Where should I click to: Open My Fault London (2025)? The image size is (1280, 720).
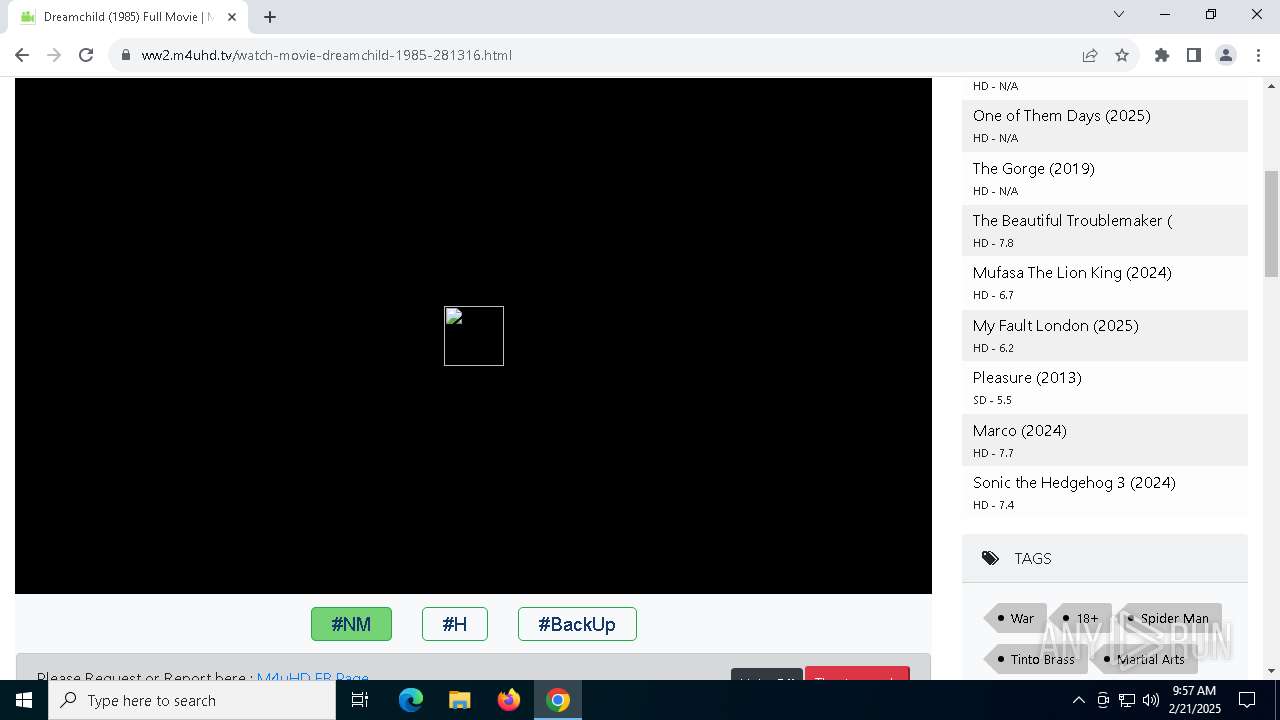pos(1056,326)
